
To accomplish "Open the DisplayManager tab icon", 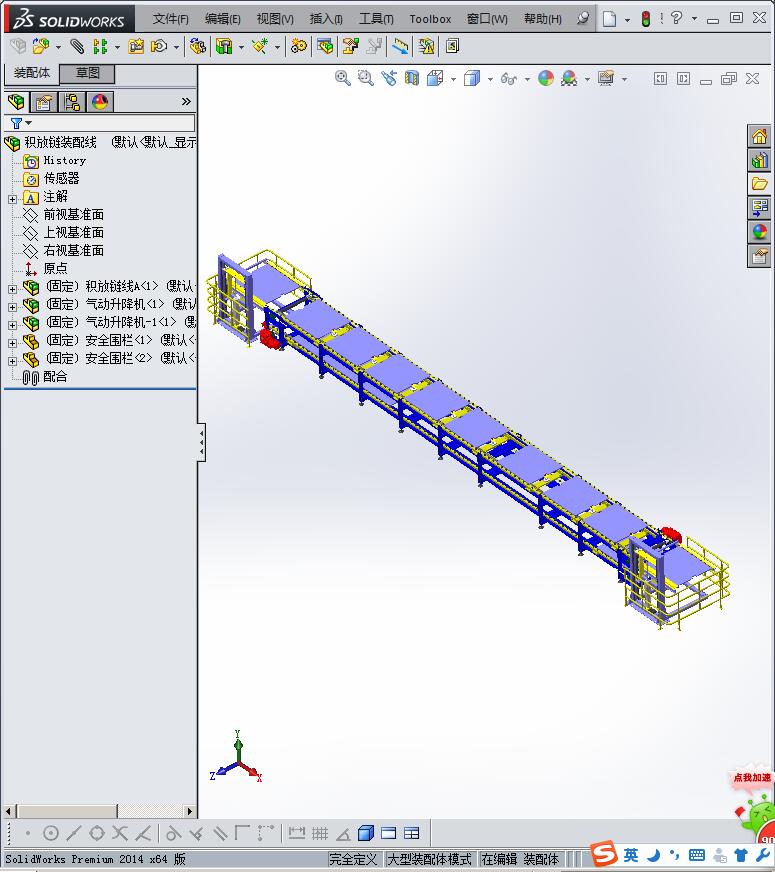I will pyautogui.click(x=100, y=102).
